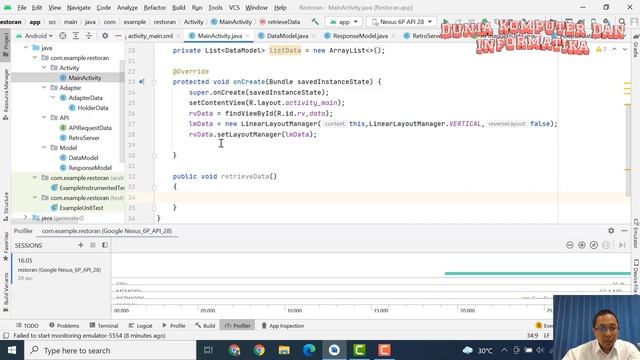Open Android Studio from the taskbar
Image resolution: width=640 pixels, height=360 pixels.
coord(334,350)
